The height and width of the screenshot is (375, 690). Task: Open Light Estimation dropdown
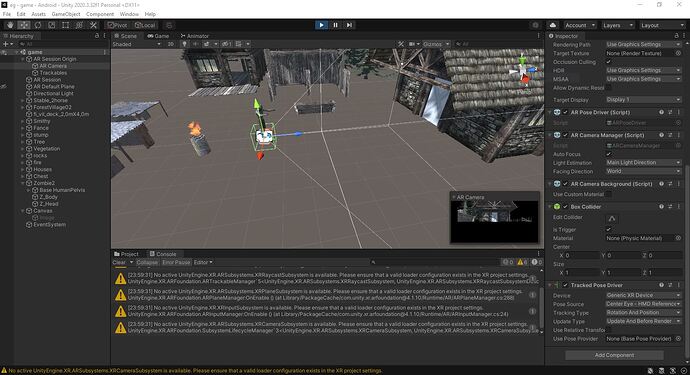click(x=643, y=163)
